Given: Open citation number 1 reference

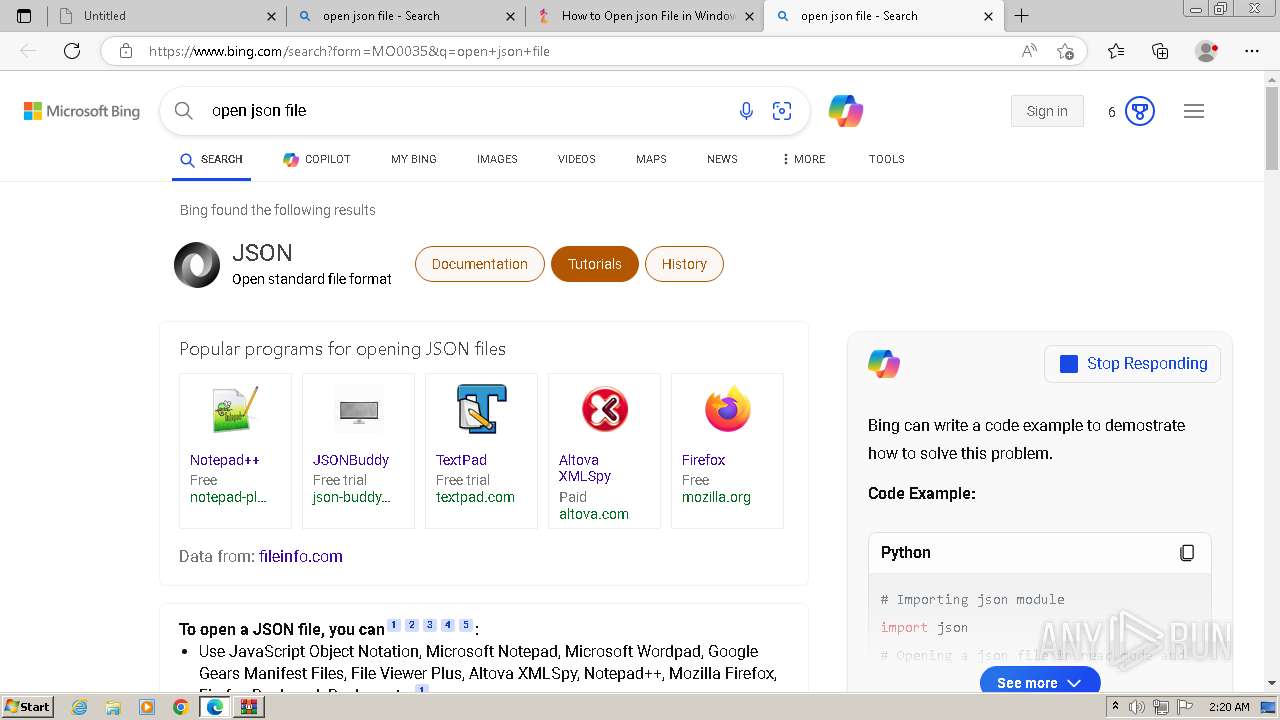Looking at the screenshot, I should (x=394, y=625).
